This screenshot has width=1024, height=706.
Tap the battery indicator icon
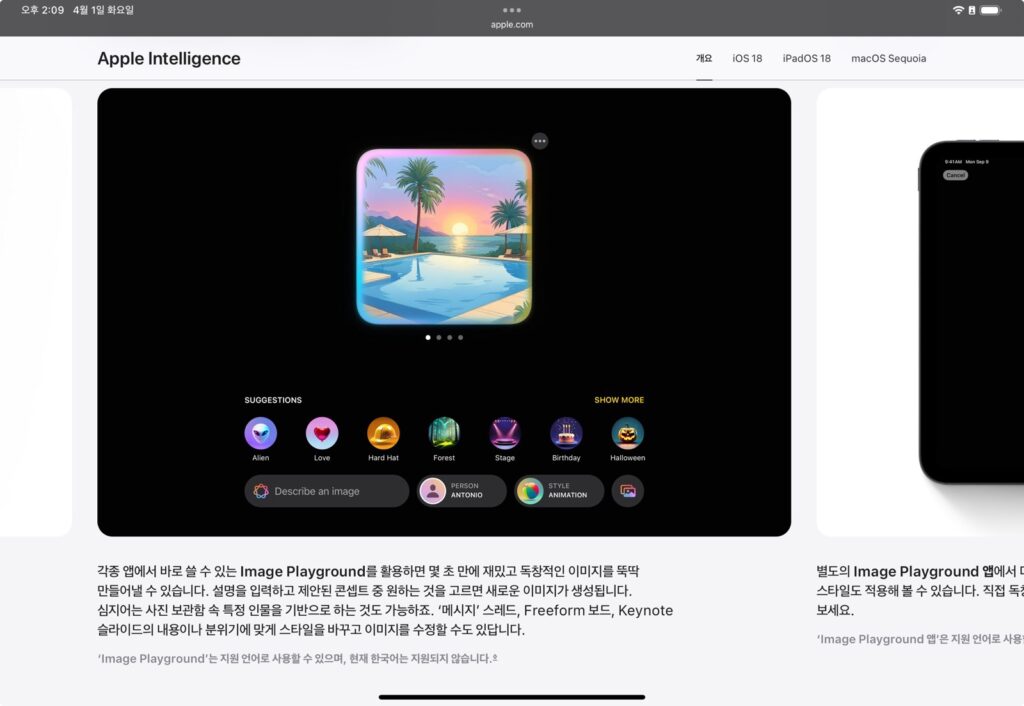tap(991, 10)
